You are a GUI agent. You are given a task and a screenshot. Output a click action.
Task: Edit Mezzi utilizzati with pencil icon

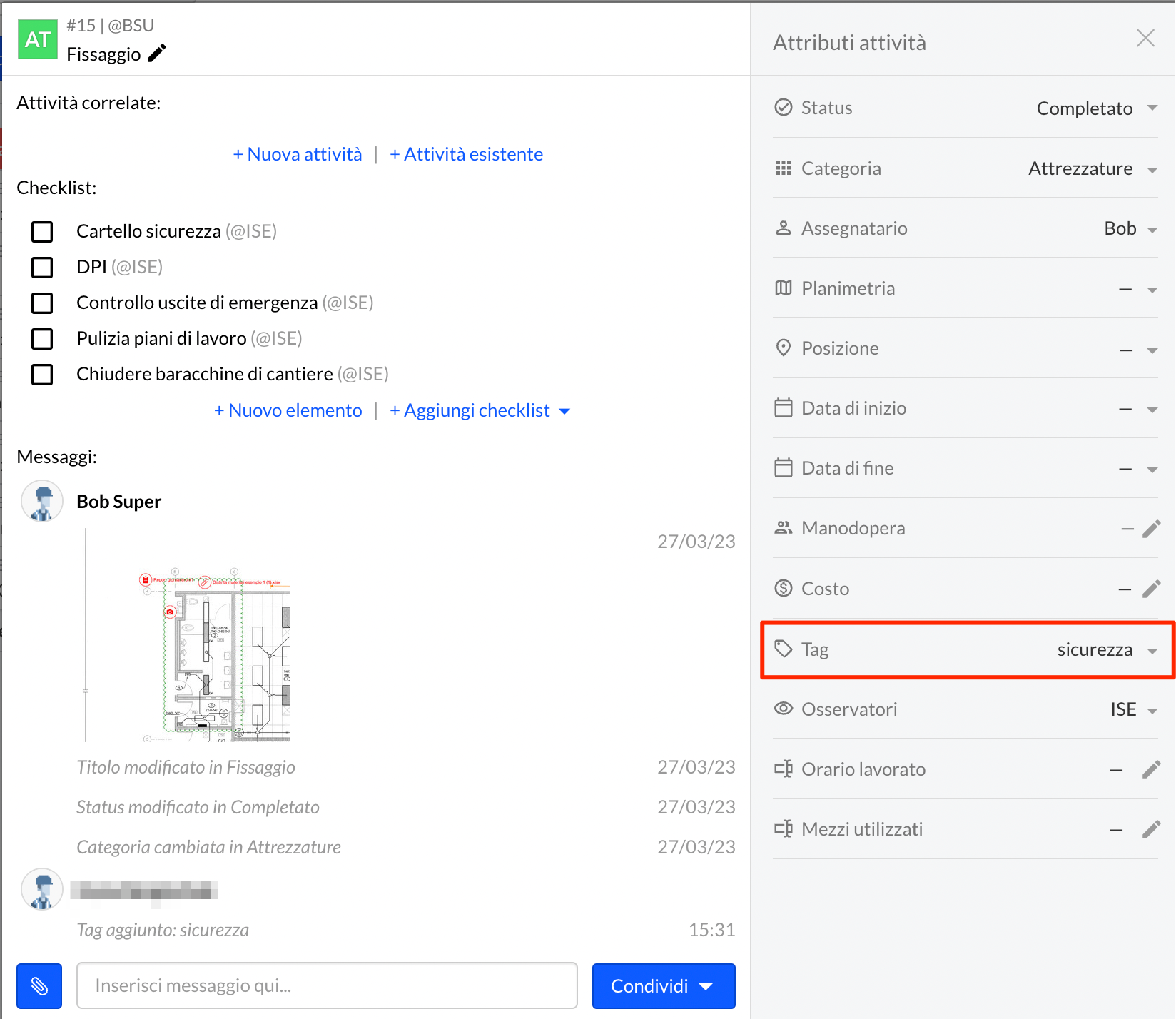click(x=1151, y=829)
